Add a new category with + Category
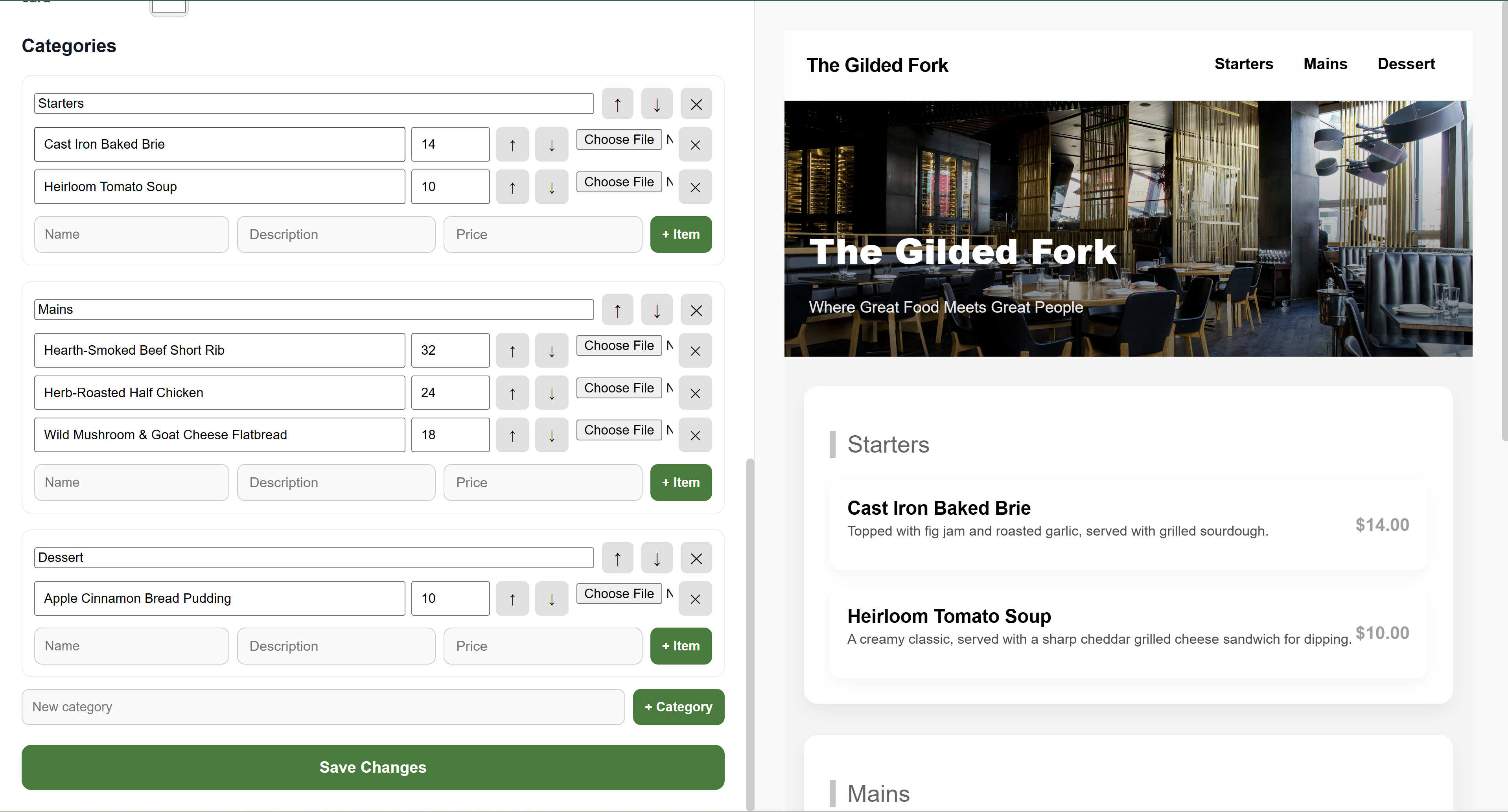Image resolution: width=1508 pixels, height=812 pixels. pos(678,707)
